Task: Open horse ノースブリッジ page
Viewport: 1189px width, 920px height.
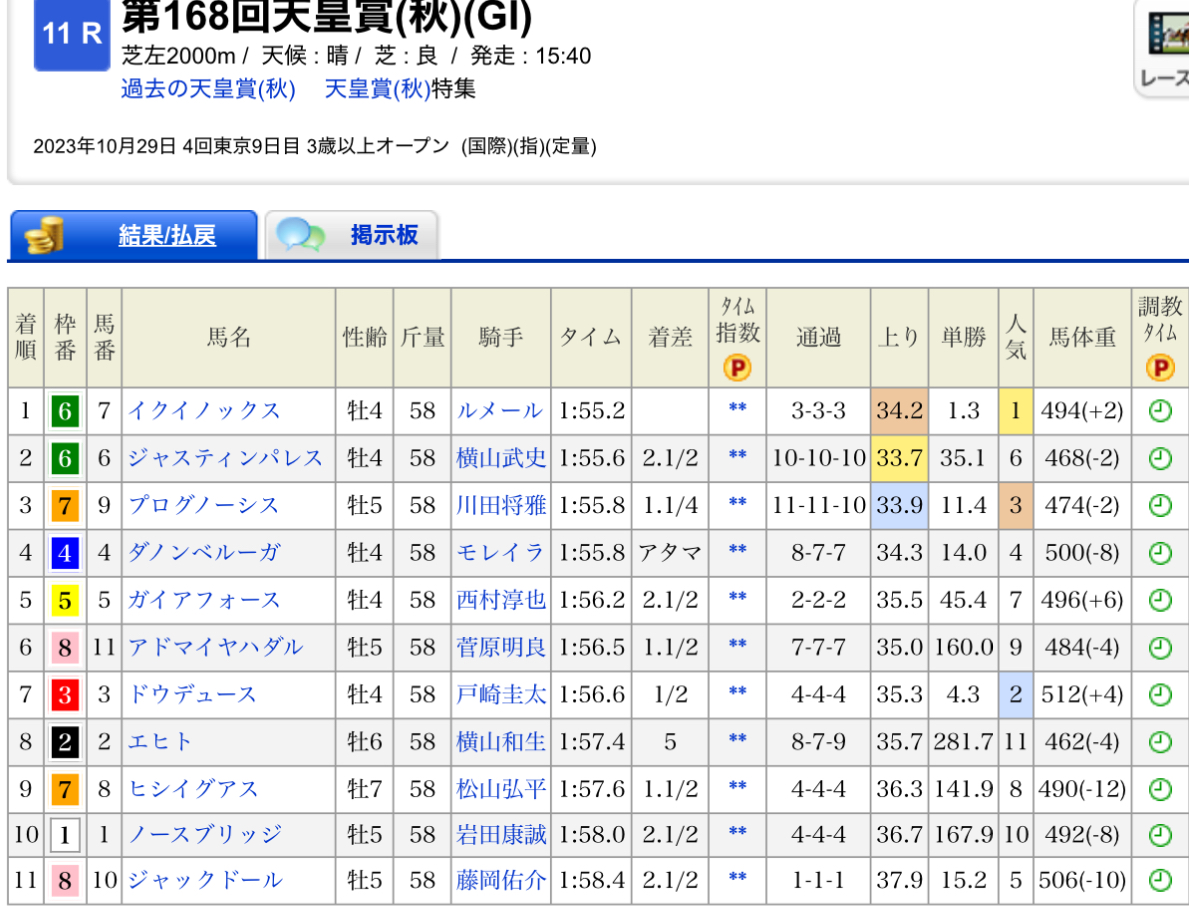Action: click(205, 834)
